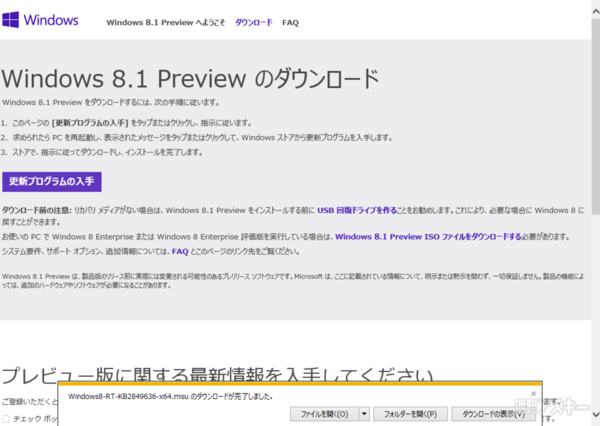Image resolution: width=600 pixels, height=426 pixels.
Task: Open the USB 回復ドライブを作る link
Action: coord(357,210)
